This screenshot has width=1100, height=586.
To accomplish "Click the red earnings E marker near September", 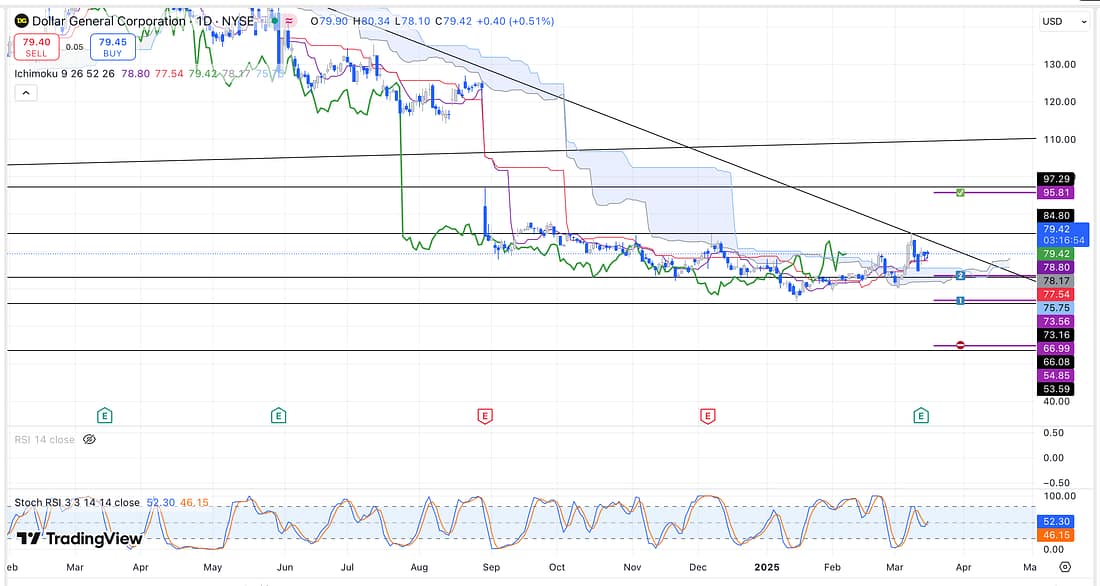I will pyautogui.click(x=484, y=414).
